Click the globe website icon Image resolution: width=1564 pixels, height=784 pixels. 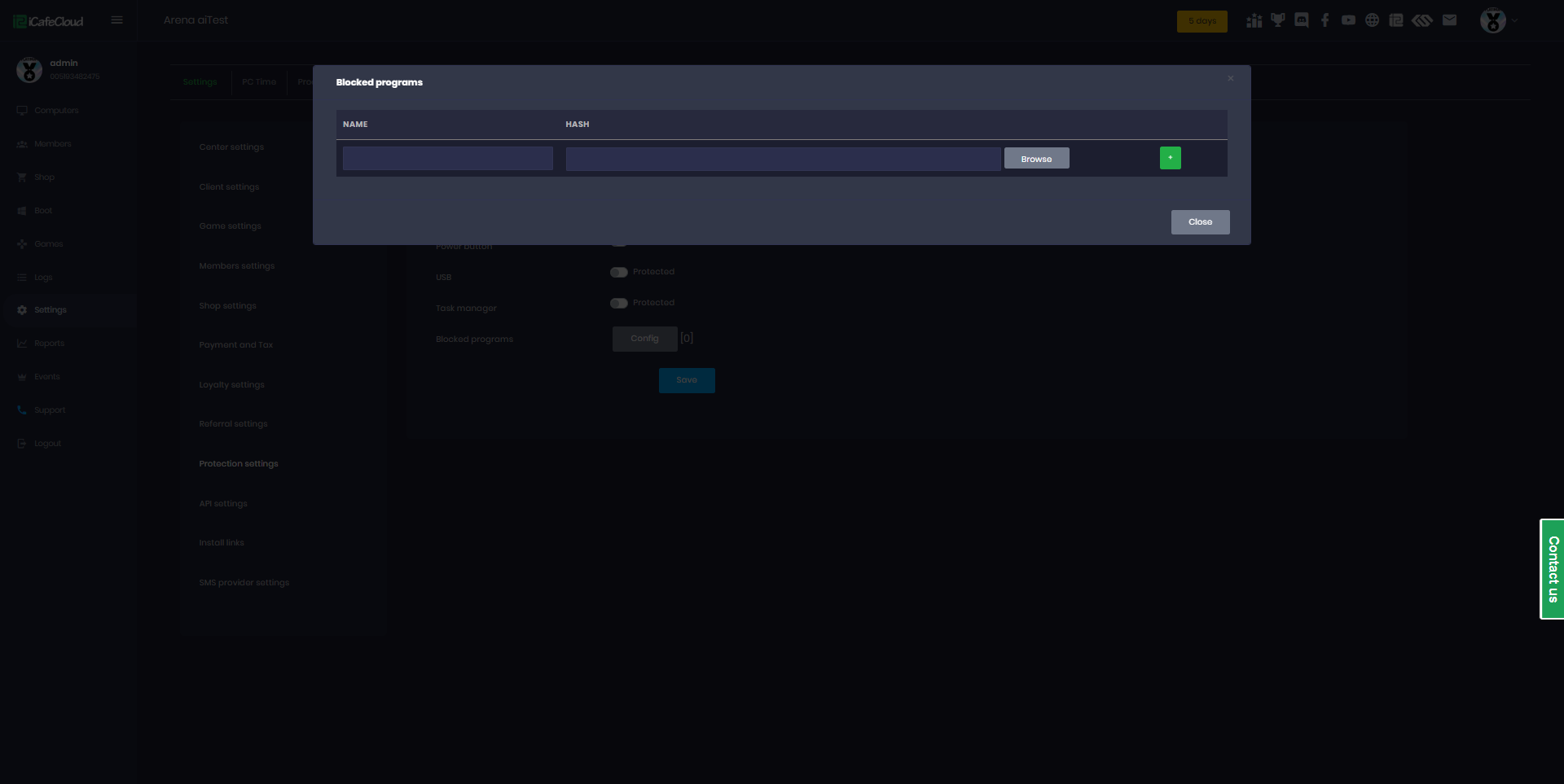(x=1372, y=20)
